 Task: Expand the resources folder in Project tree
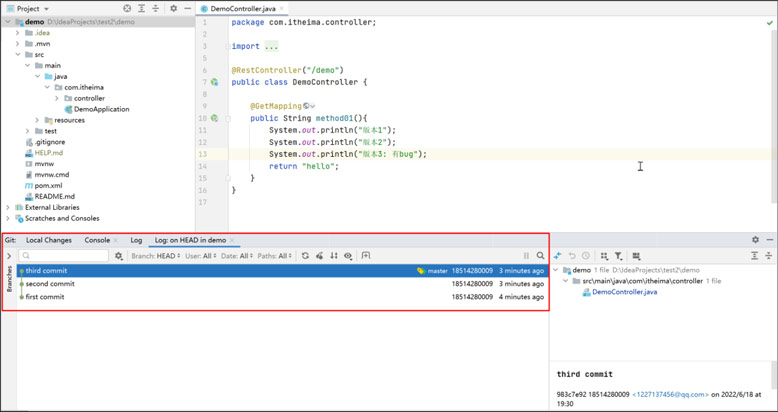(x=37, y=120)
